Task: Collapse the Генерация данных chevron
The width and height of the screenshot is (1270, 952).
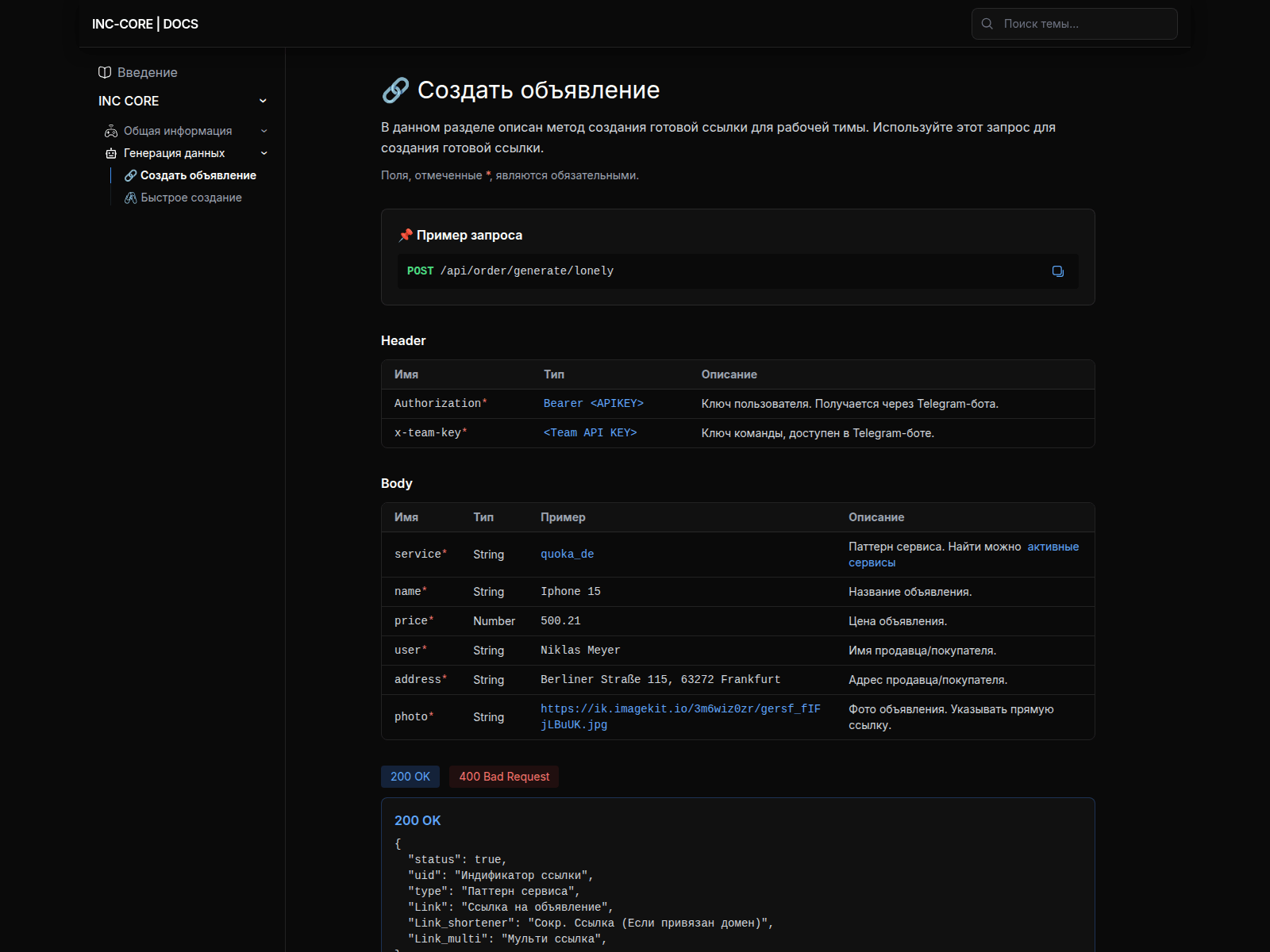Action: (264, 153)
